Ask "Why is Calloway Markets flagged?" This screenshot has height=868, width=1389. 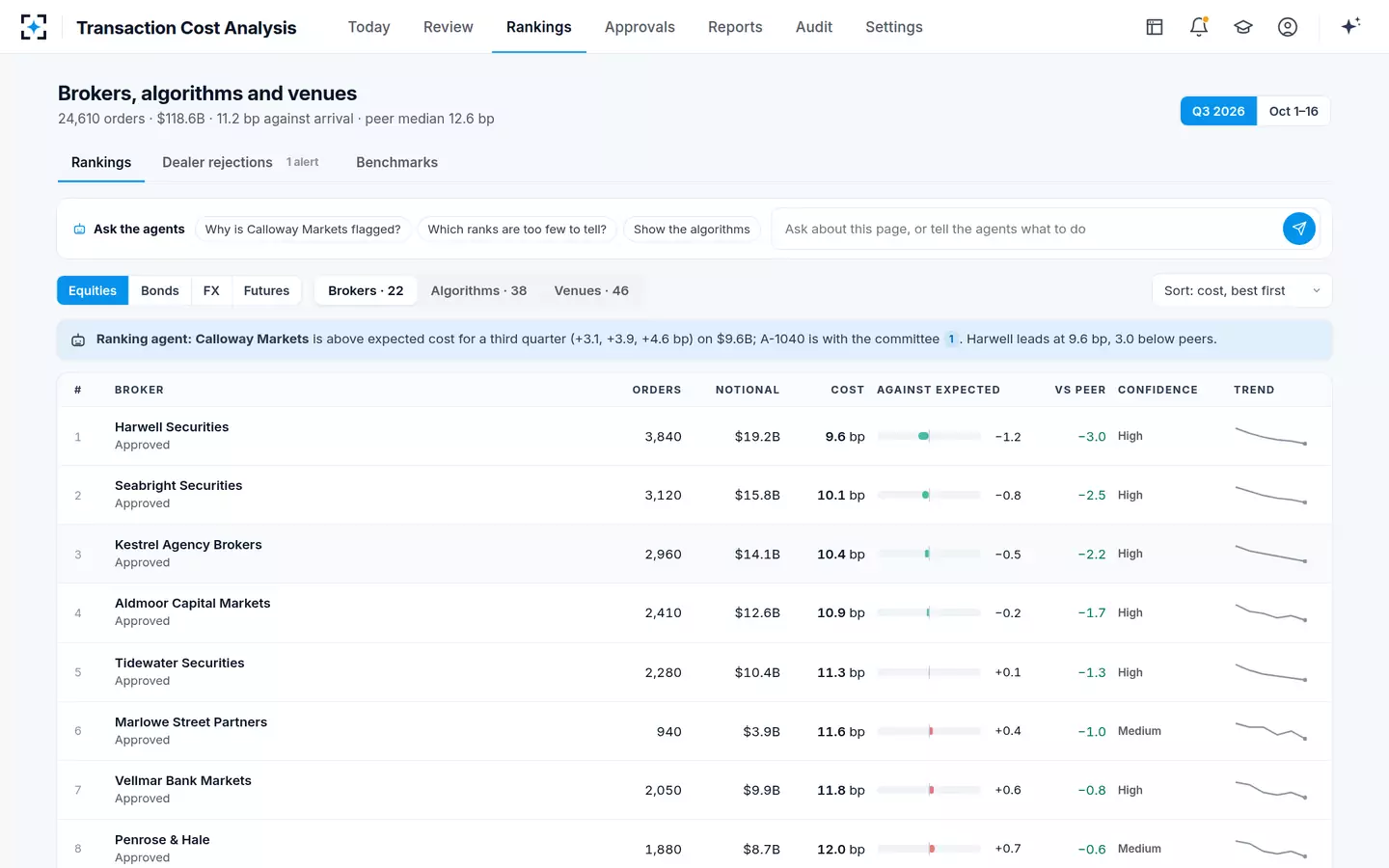click(303, 230)
